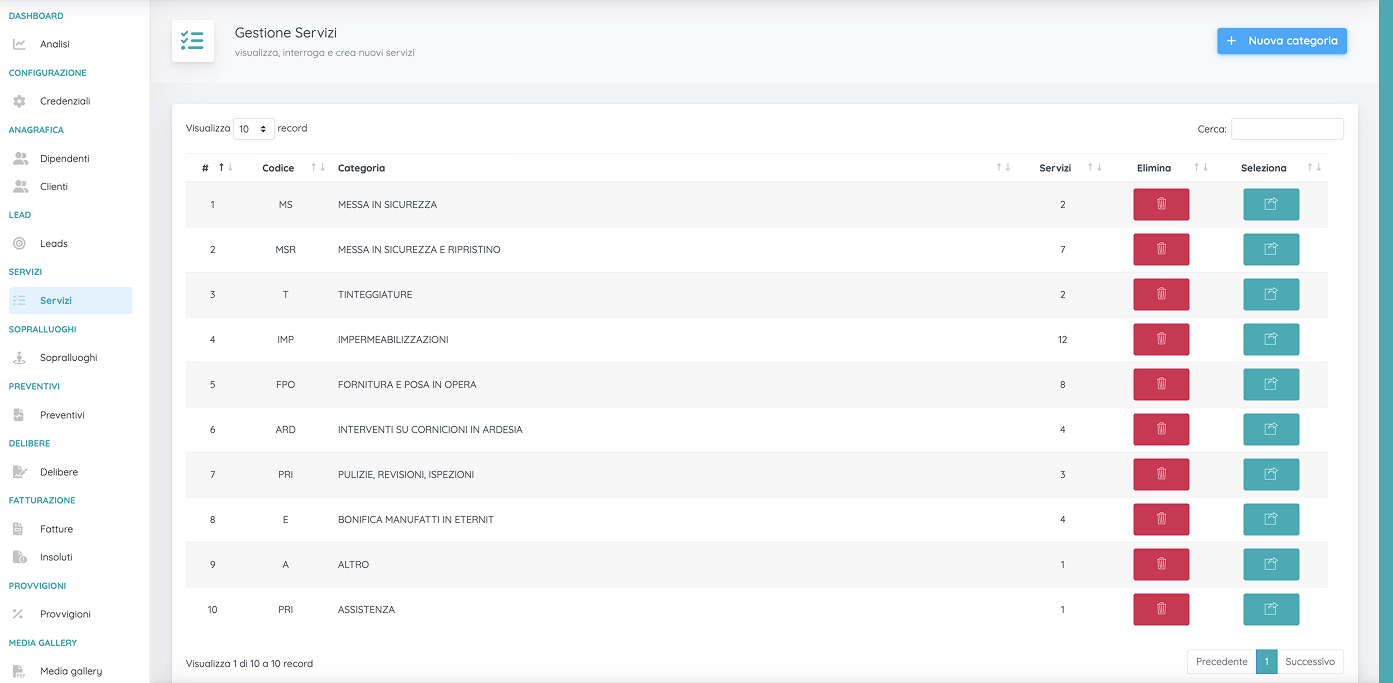Go to Preventivi in the sidebar
The width and height of the screenshot is (1393, 683).
(62, 415)
